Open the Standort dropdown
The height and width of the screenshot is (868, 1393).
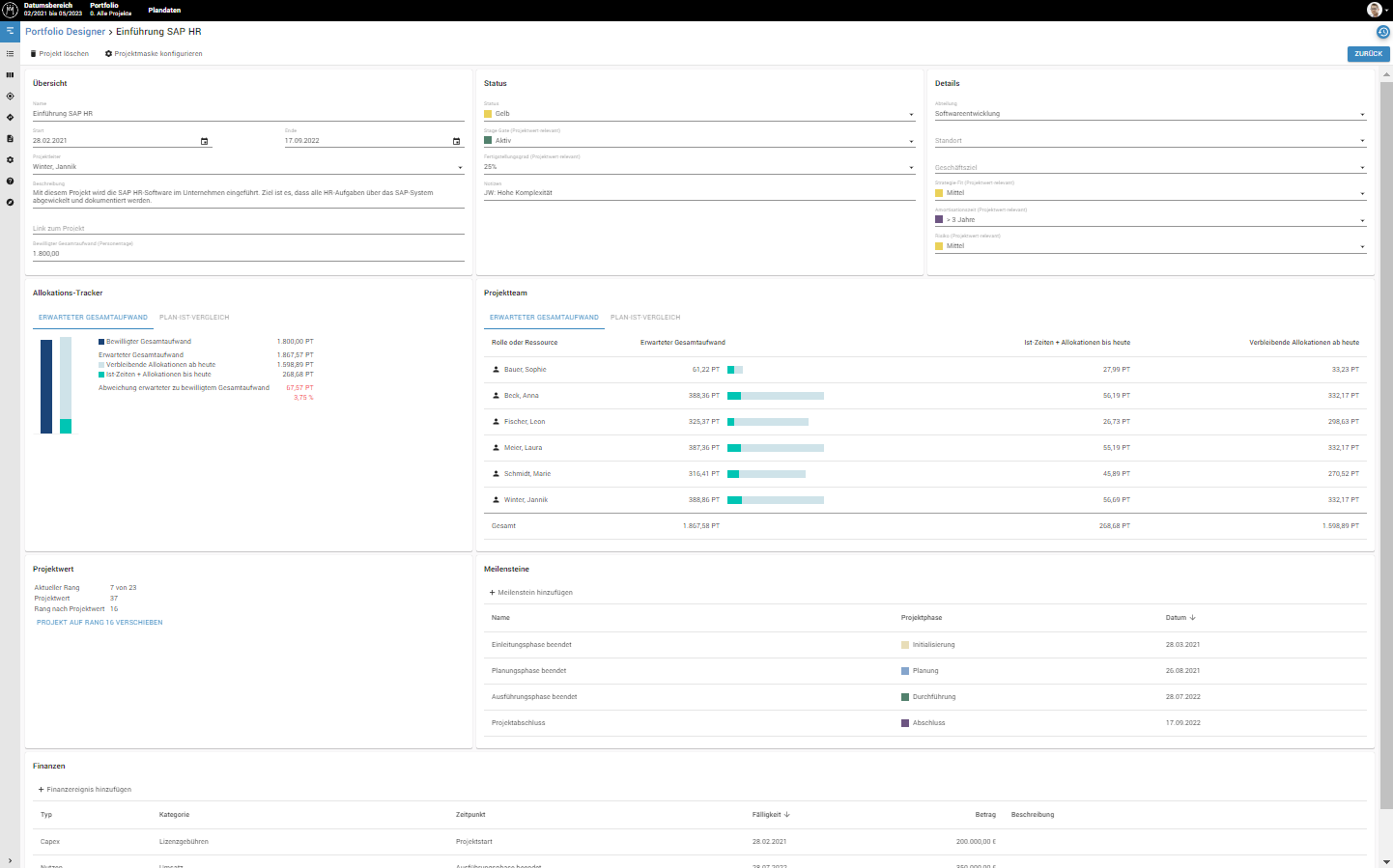pos(1151,141)
